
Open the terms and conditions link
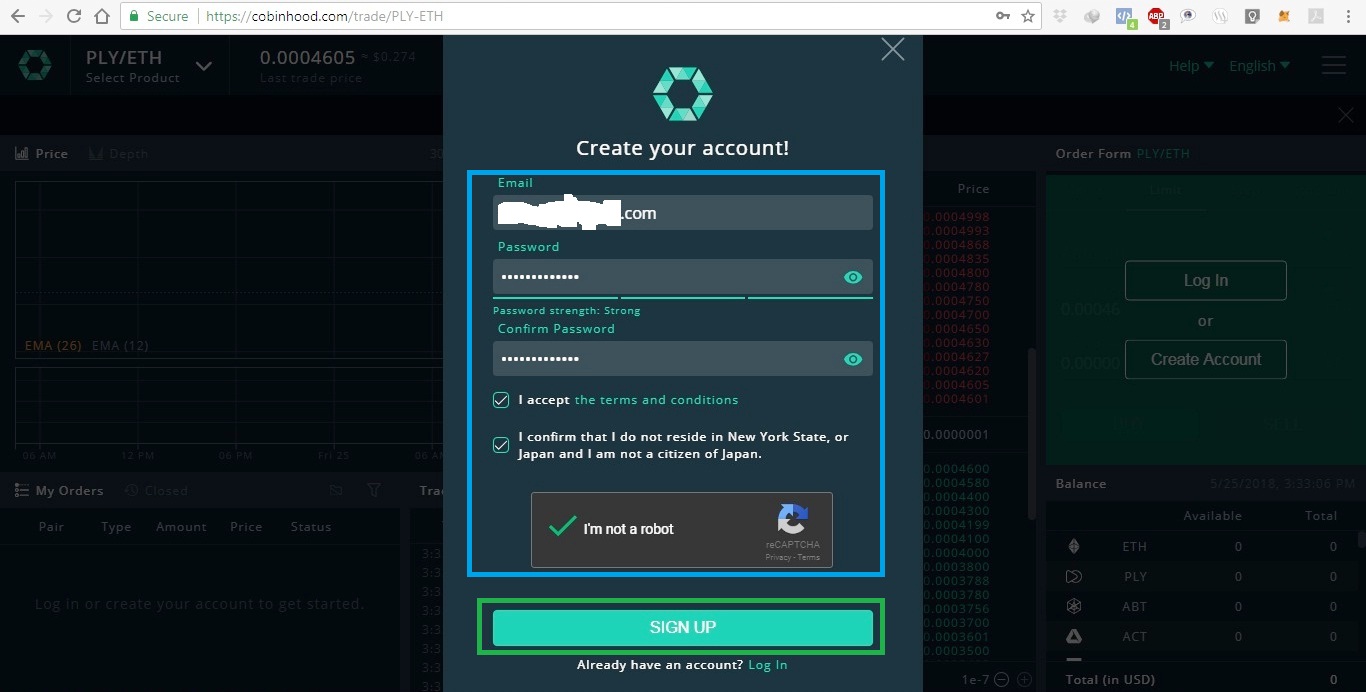click(656, 400)
